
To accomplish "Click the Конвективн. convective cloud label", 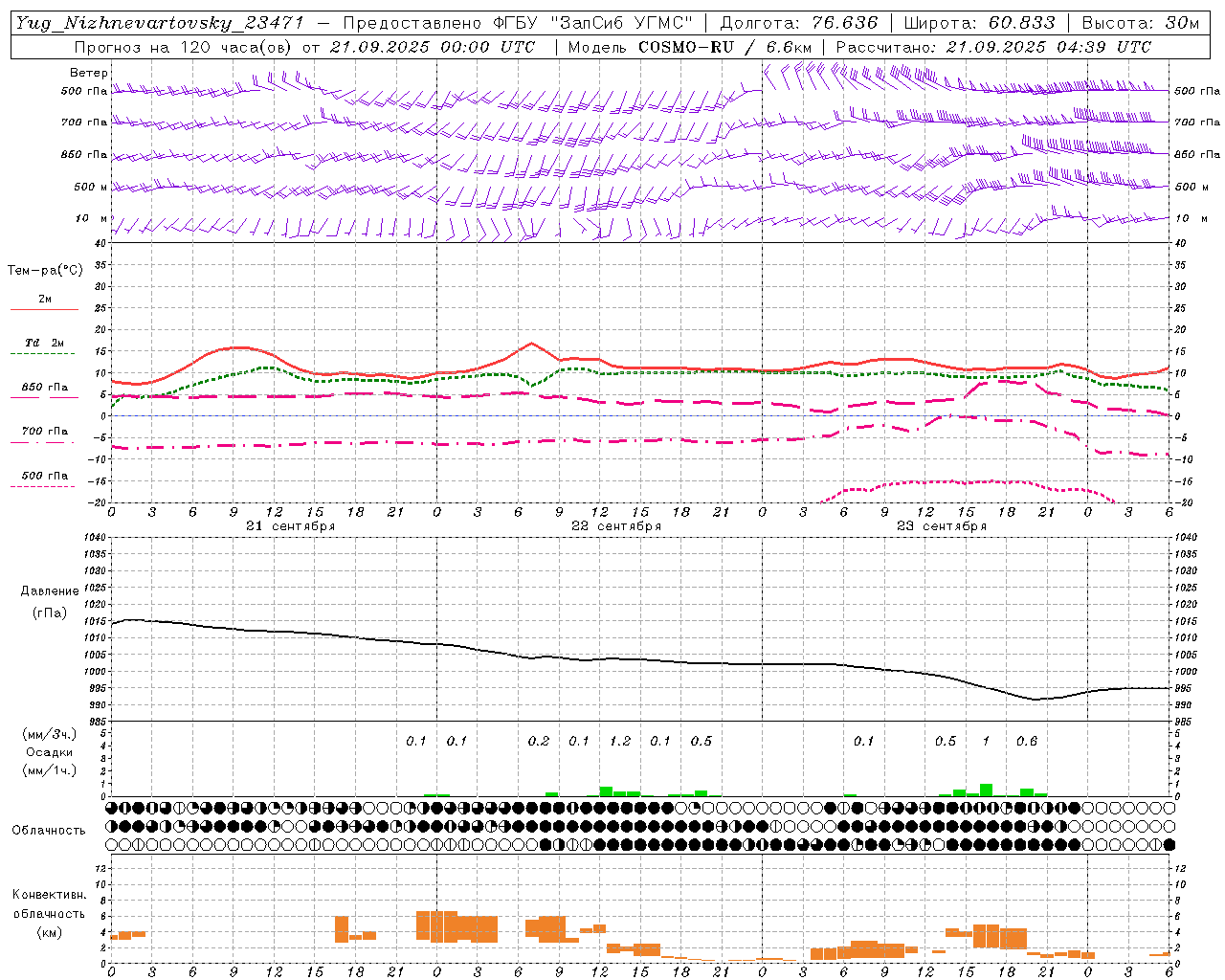I will pos(49,895).
